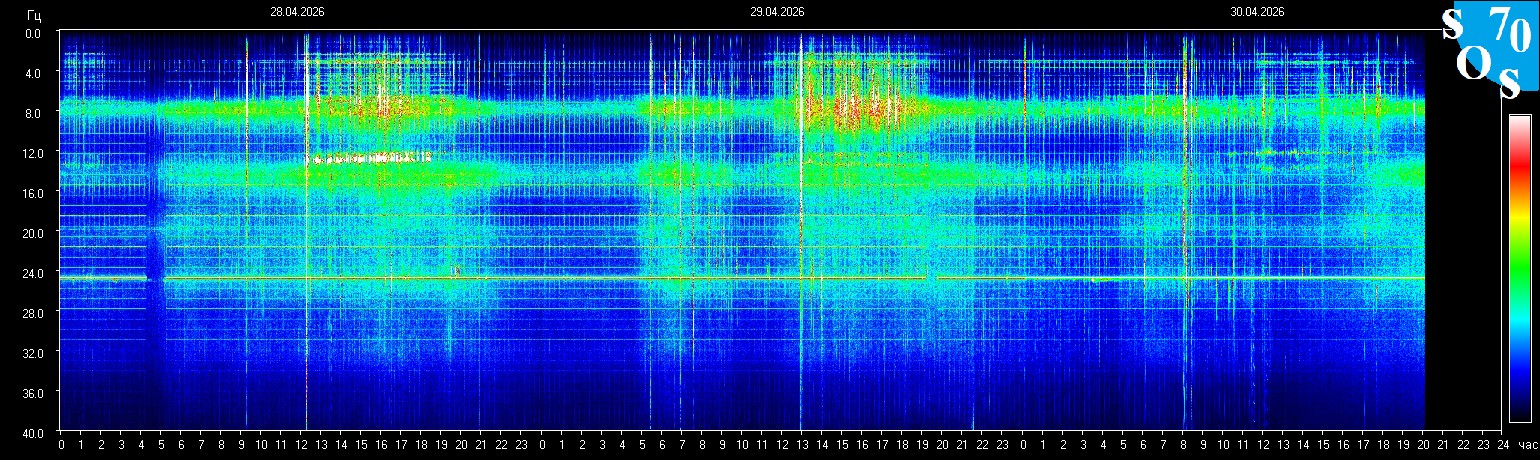Click hour 20 label under 30.04.2026
The image size is (1540, 460).
(1423, 444)
